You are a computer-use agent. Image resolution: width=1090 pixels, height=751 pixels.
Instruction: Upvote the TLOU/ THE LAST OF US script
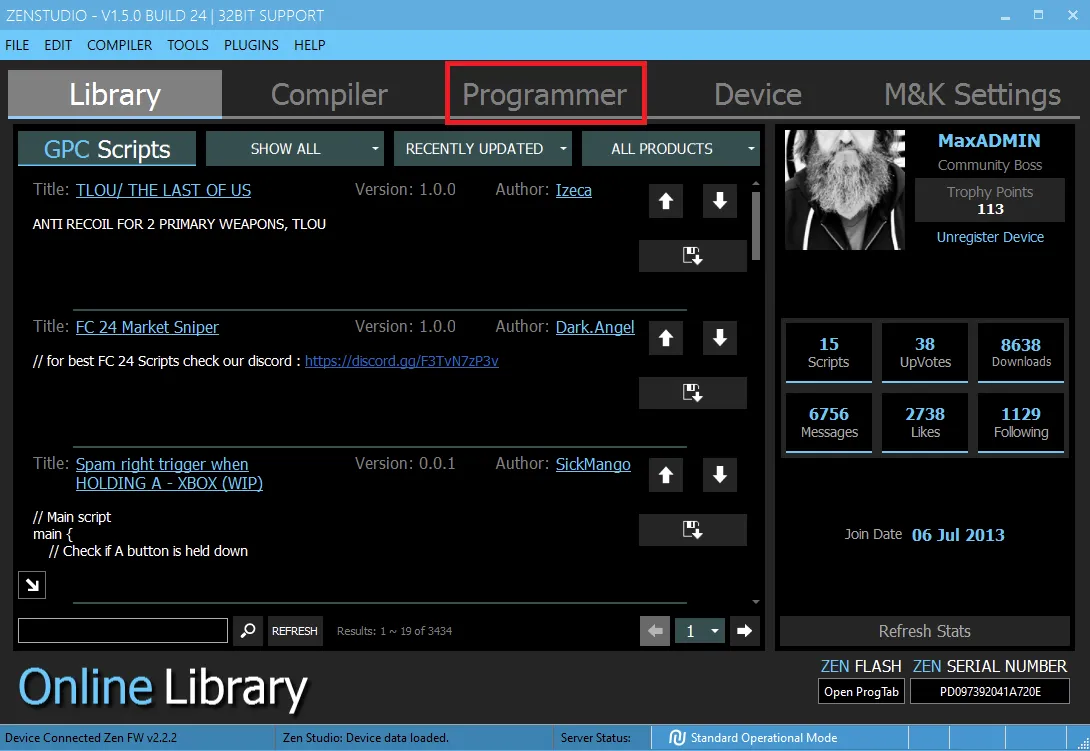tap(666, 201)
